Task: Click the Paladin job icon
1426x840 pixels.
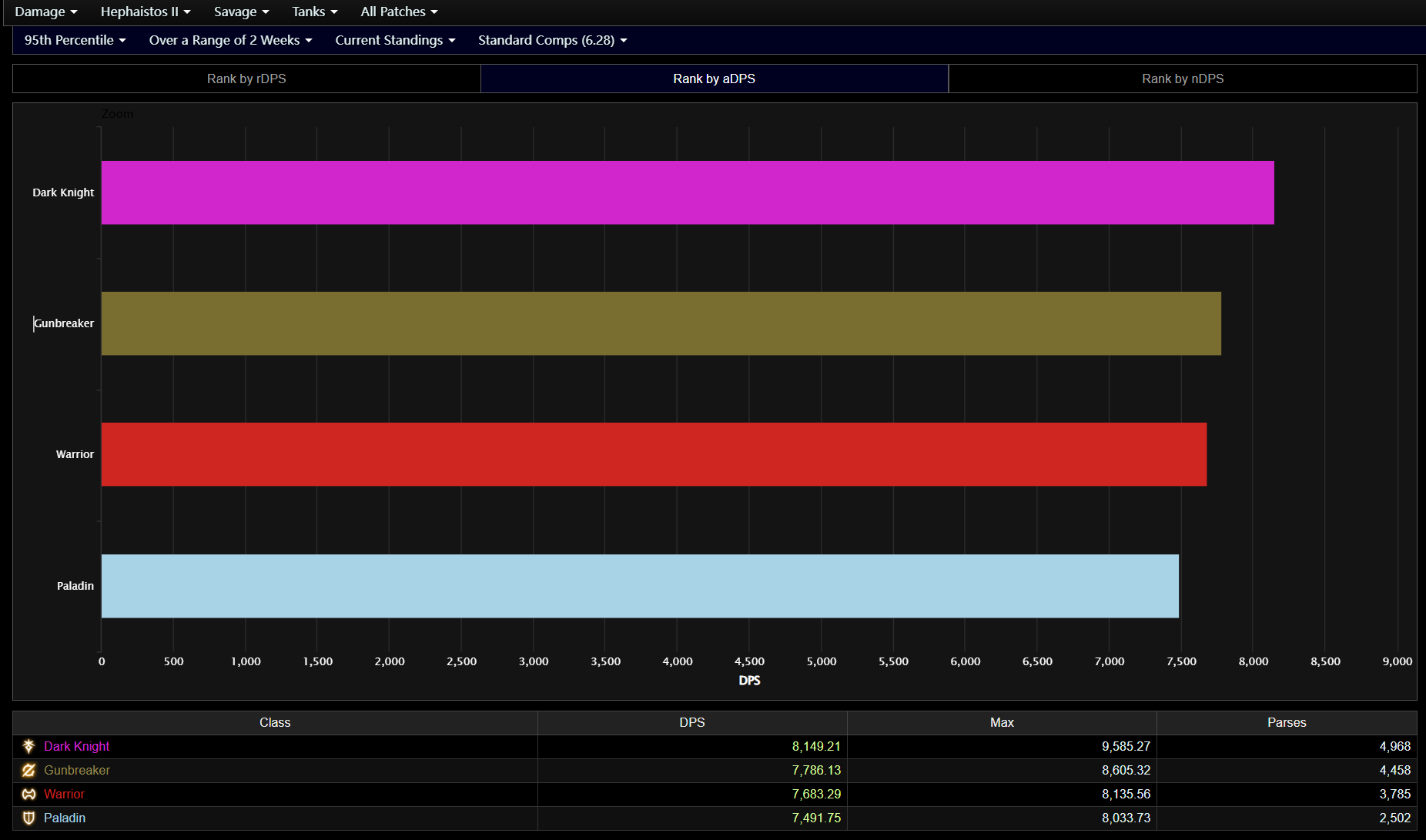Action: coord(28,818)
